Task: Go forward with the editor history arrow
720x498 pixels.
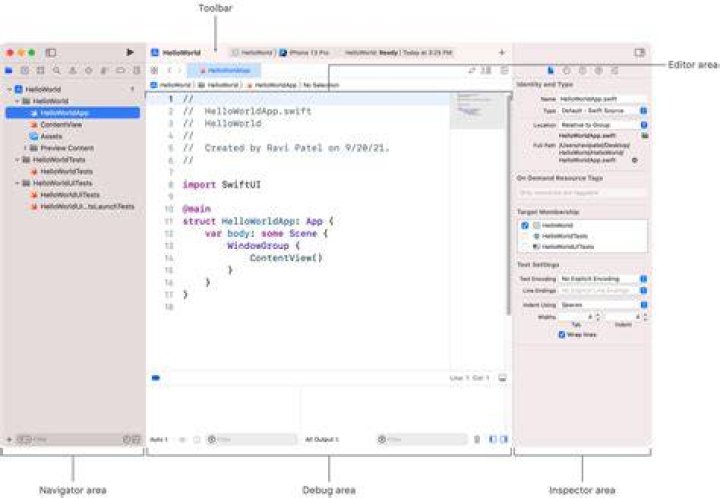Action: (x=180, y=70)
